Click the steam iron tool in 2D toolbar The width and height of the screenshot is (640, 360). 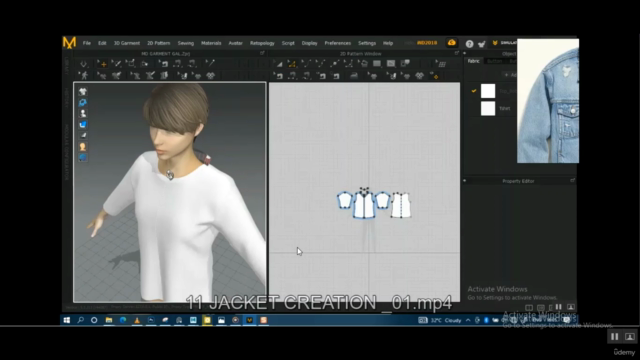353,76
